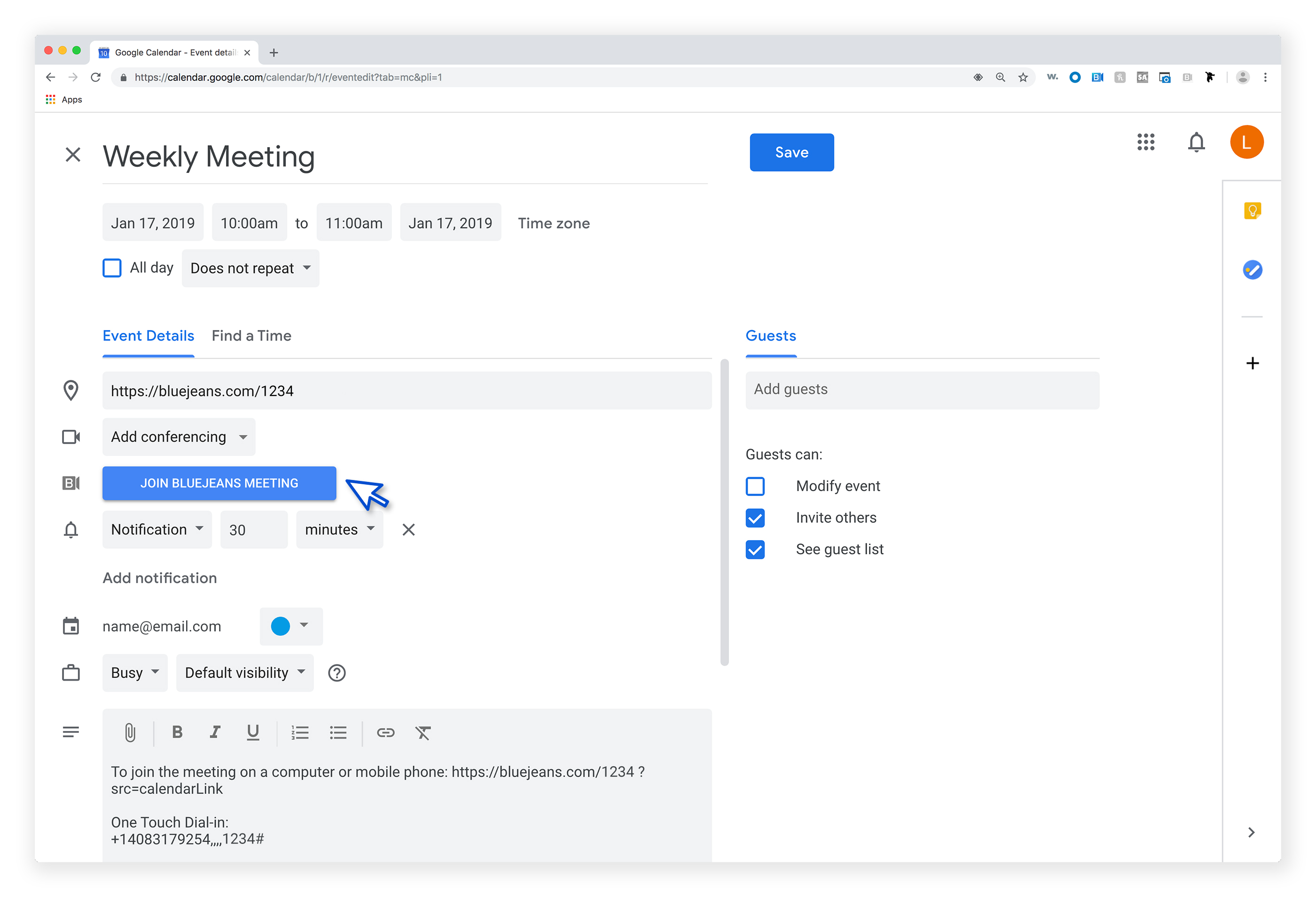Uncheck the See guest list permission
Image resolution: width=1316 pixels, height=897 pixels.
[x=755, y=549]
